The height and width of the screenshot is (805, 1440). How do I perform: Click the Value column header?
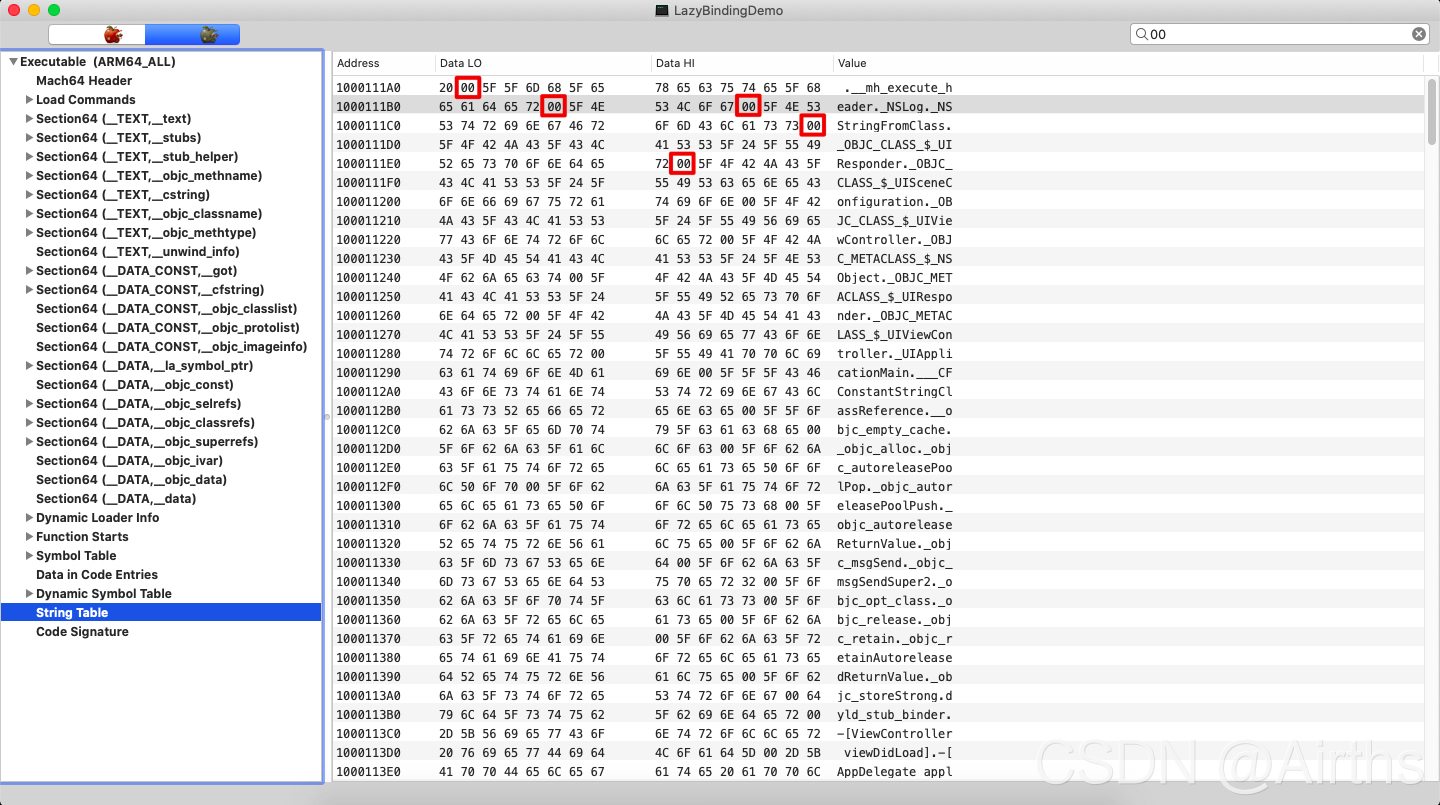(1127, 63)
